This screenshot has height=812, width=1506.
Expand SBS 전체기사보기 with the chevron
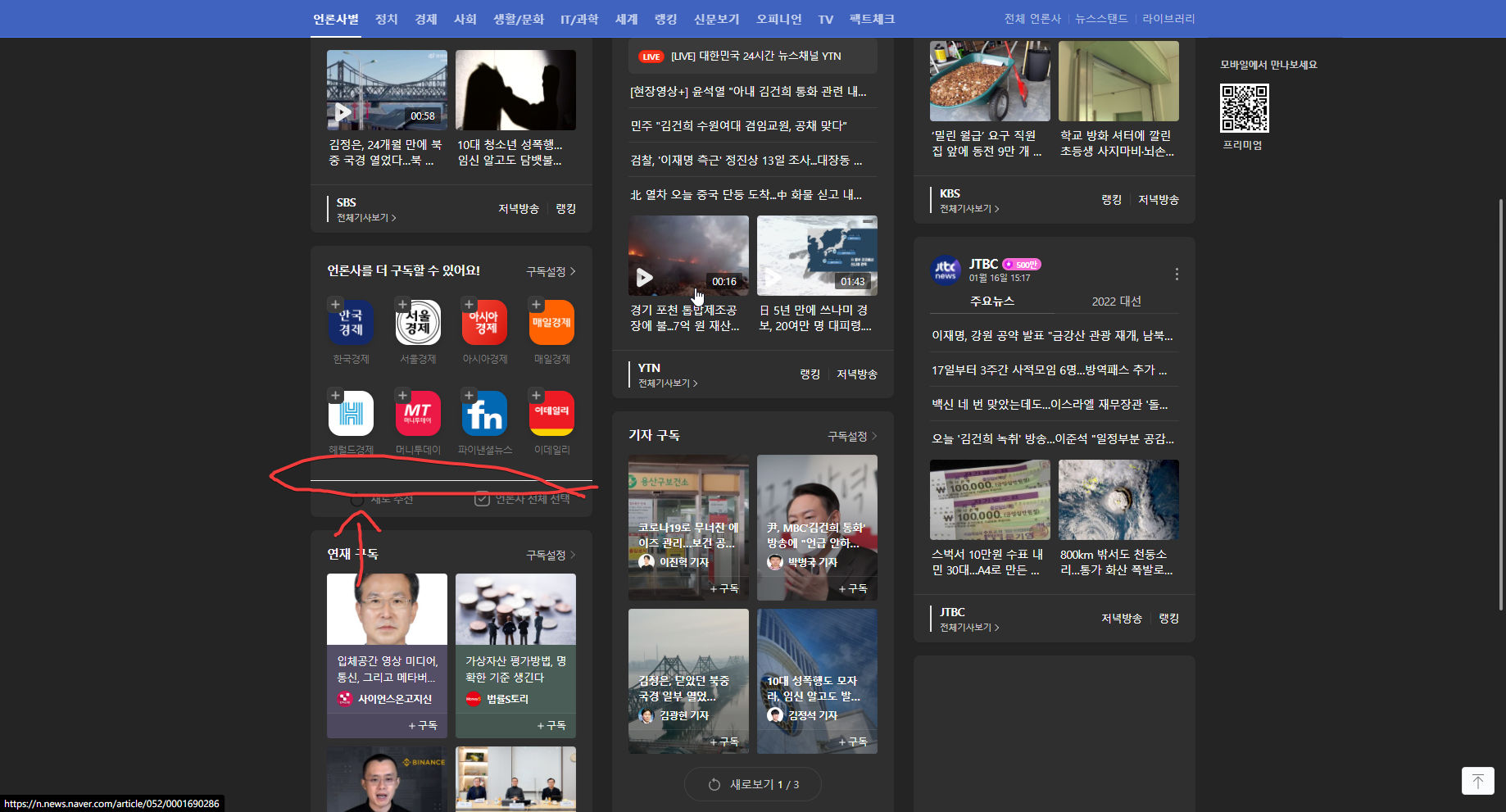point(394,217)
